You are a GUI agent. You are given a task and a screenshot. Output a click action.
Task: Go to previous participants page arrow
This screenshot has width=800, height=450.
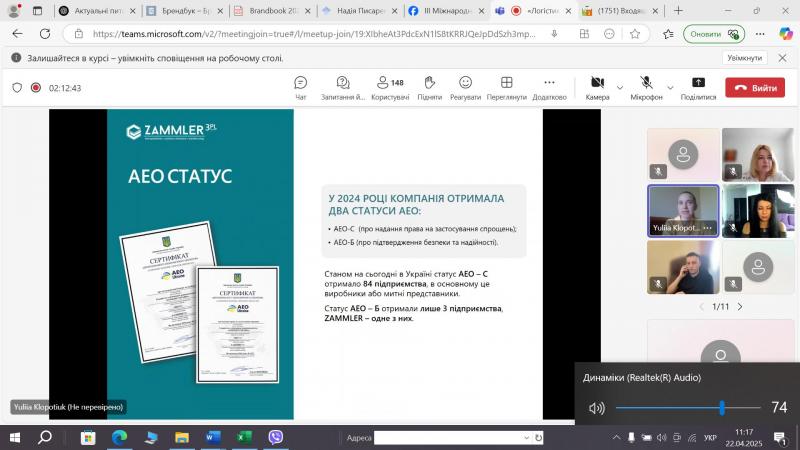[x=702, y=307]
